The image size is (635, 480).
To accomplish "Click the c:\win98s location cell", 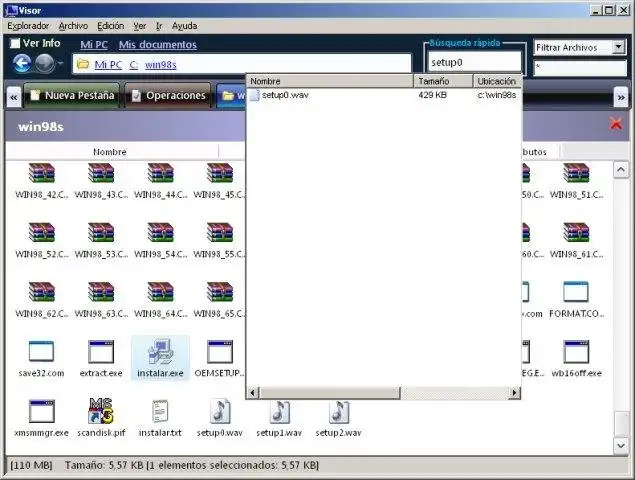I will coord(497,95).
